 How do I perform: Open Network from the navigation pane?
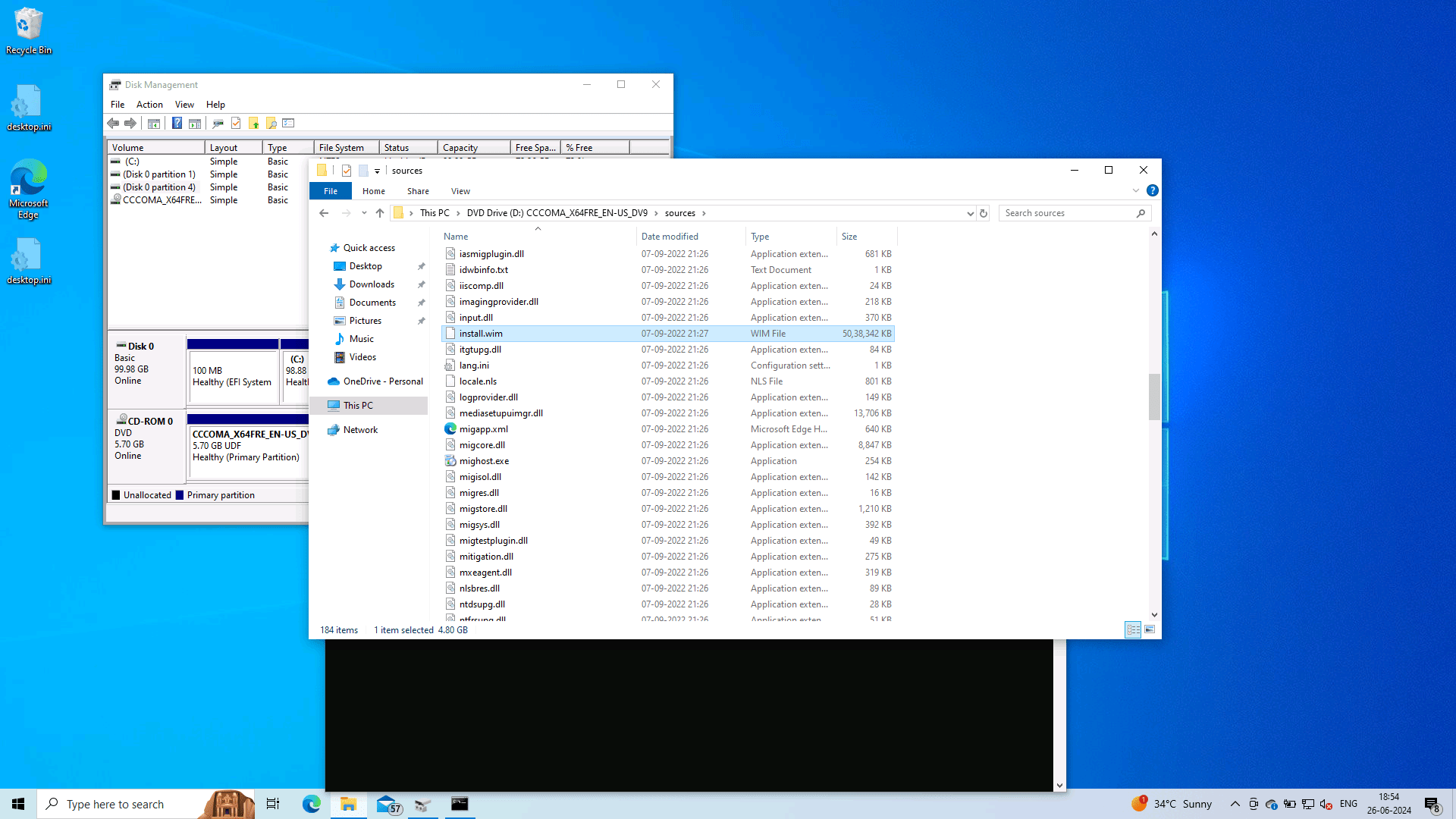point(361,430)
